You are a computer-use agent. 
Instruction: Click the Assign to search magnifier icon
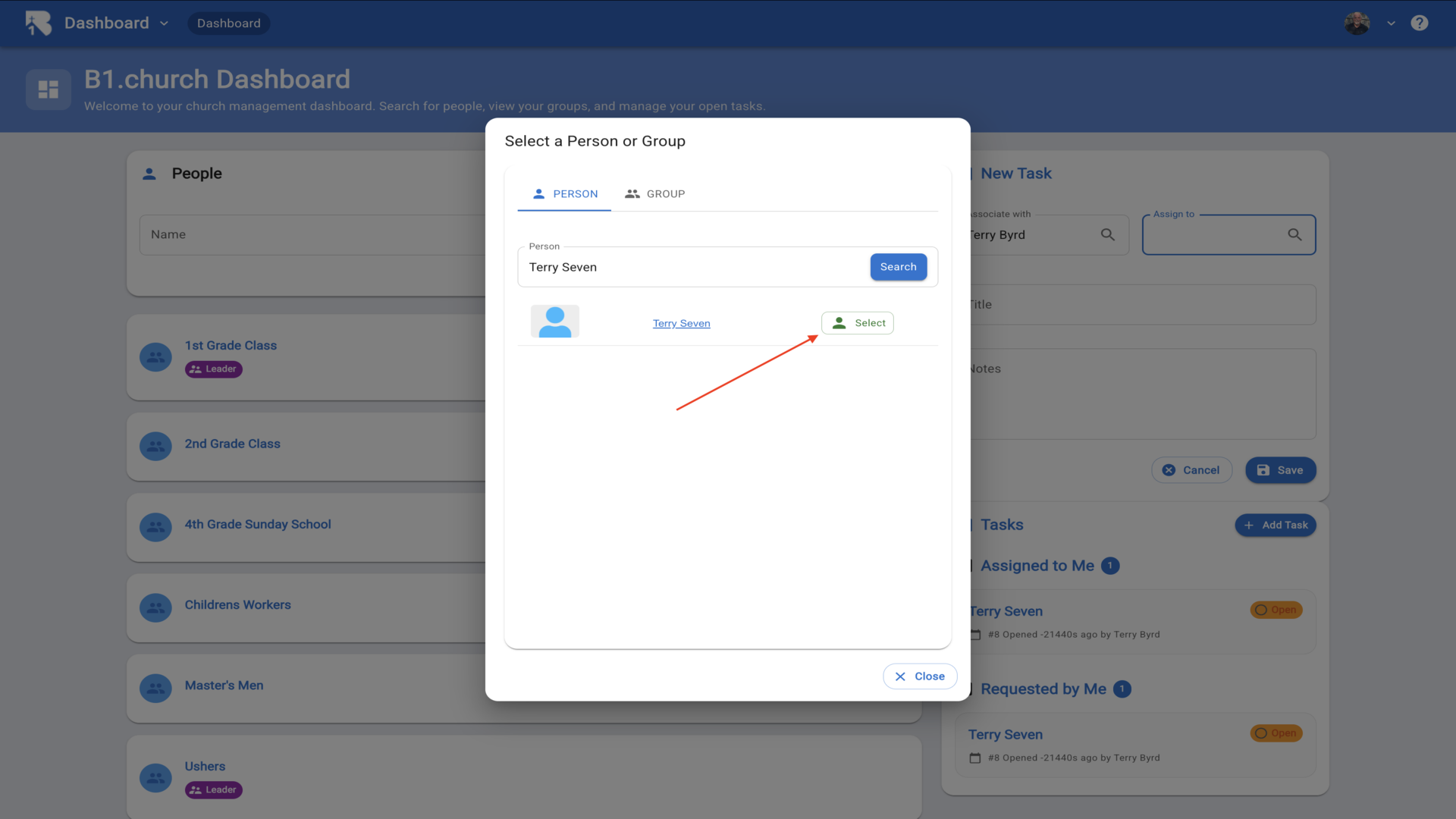(1294, 235)
